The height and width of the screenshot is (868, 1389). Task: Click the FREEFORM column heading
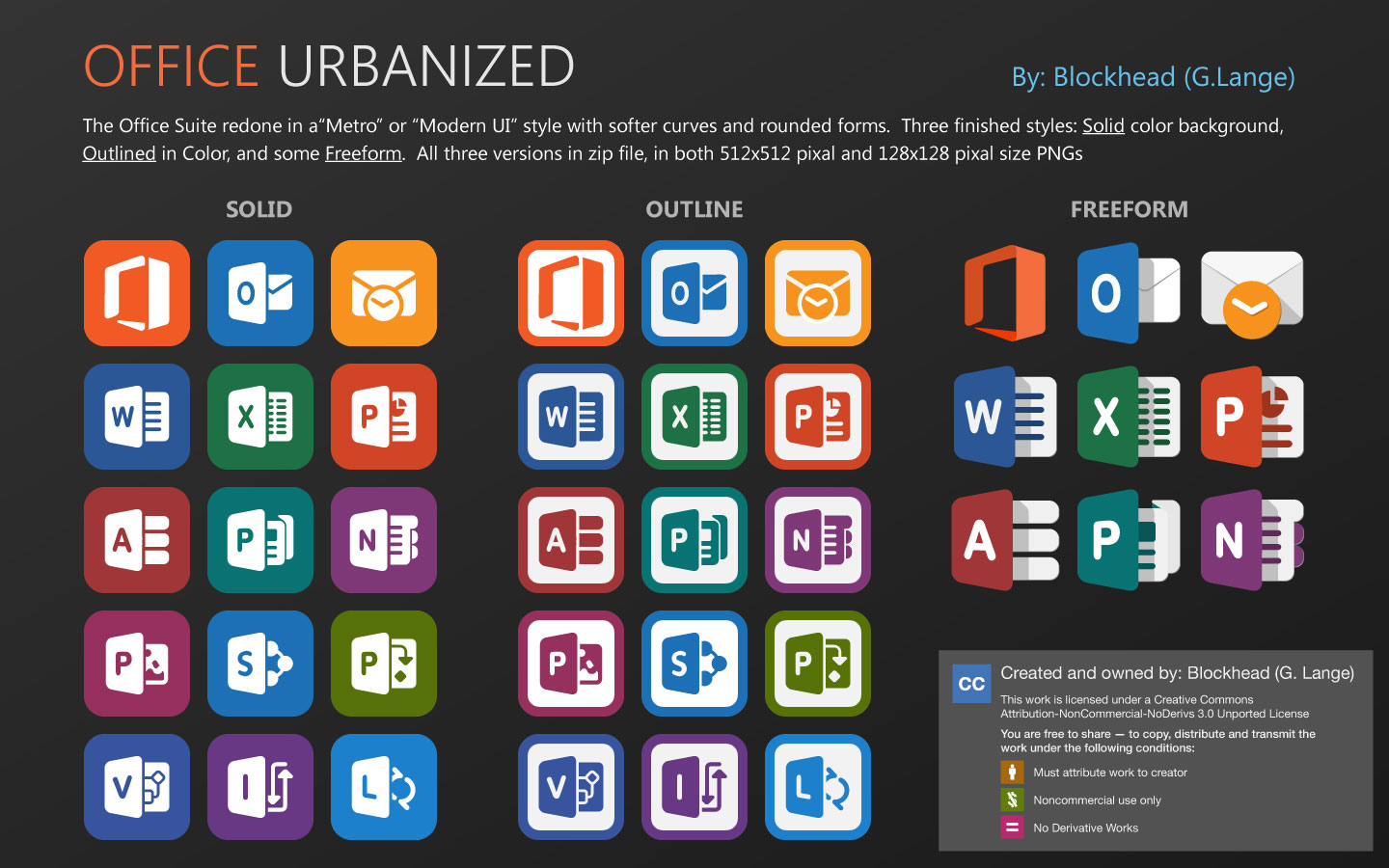[1130, 209]
